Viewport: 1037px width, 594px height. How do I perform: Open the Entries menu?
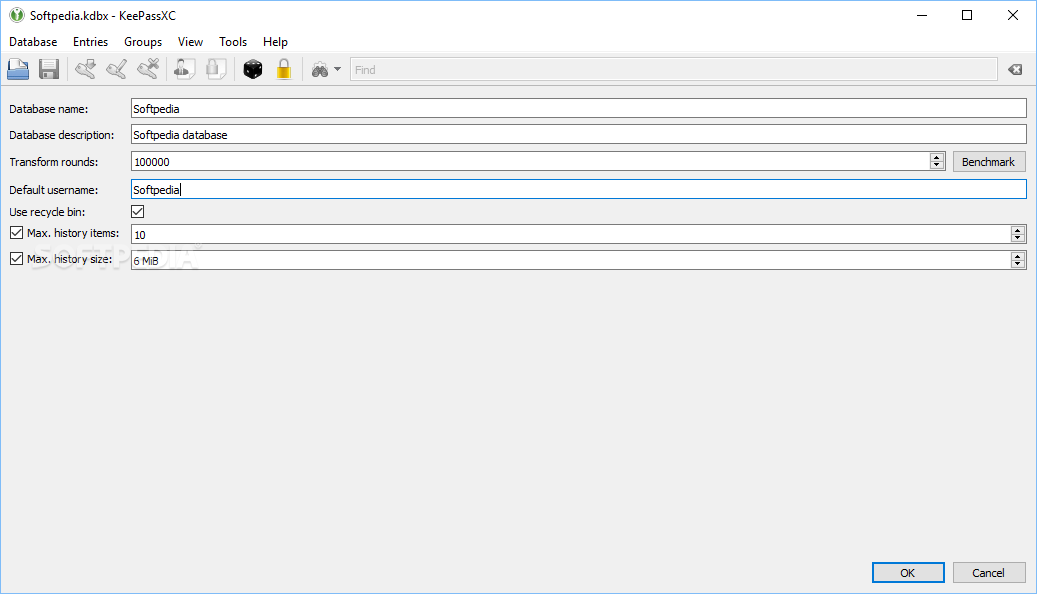click(91, 42)
